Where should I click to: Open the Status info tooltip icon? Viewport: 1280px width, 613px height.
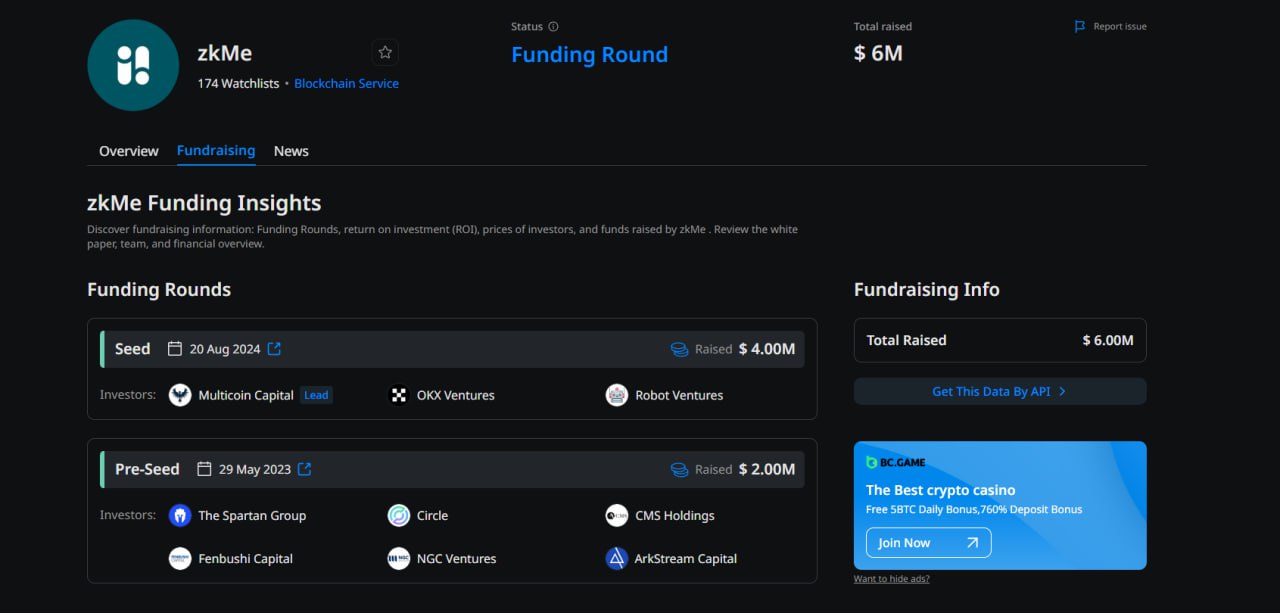point(553,27)
